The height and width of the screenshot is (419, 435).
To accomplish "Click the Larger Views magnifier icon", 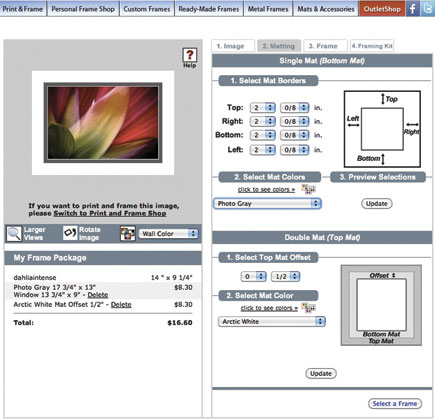I will coord(14,234).
